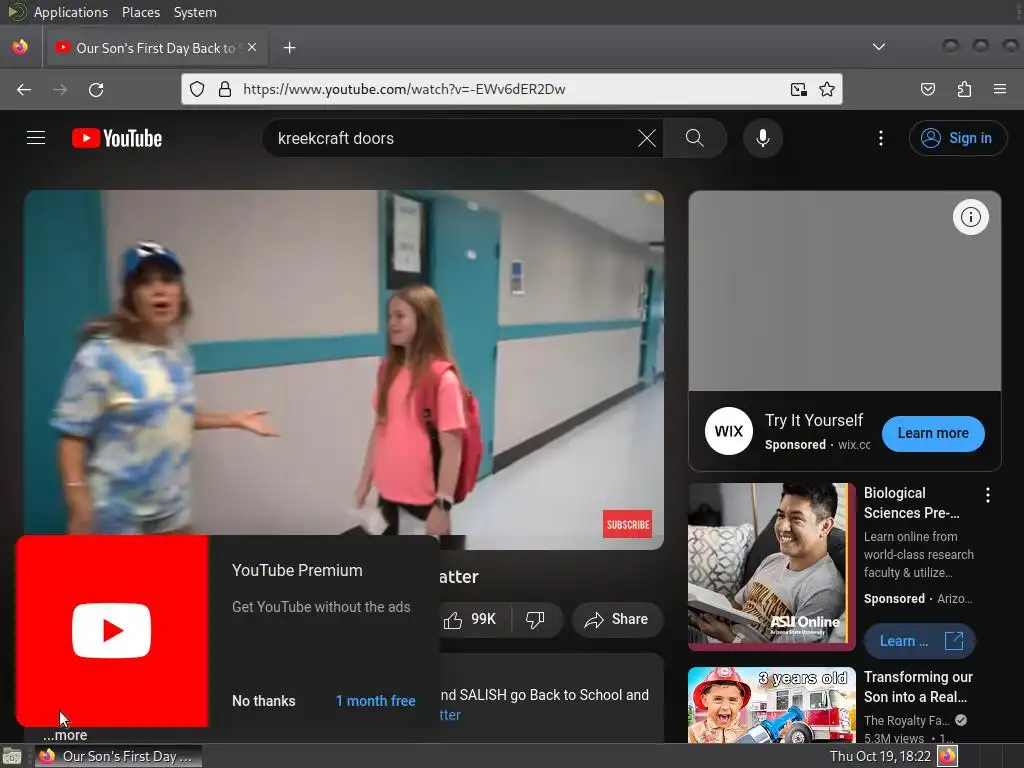Expand description with ...more
The image size is (1024, 768).
(x=65, y=735)
